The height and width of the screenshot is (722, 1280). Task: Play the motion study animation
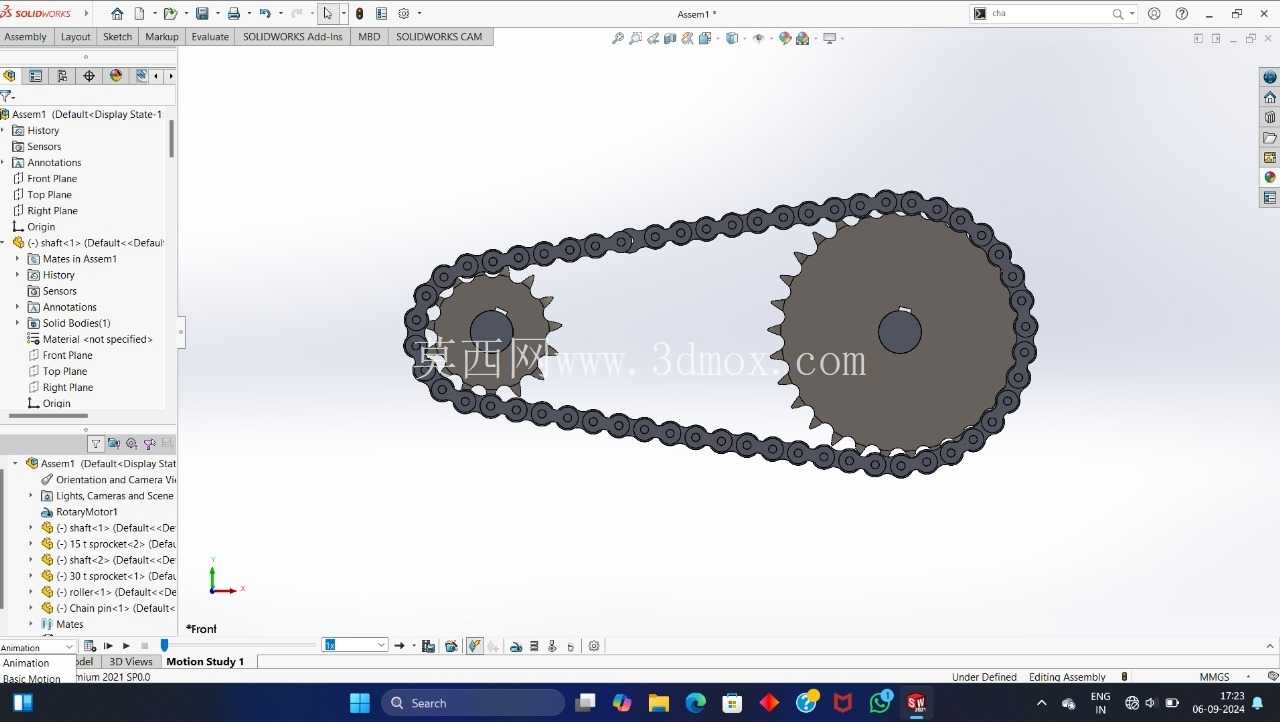point(126,646)
